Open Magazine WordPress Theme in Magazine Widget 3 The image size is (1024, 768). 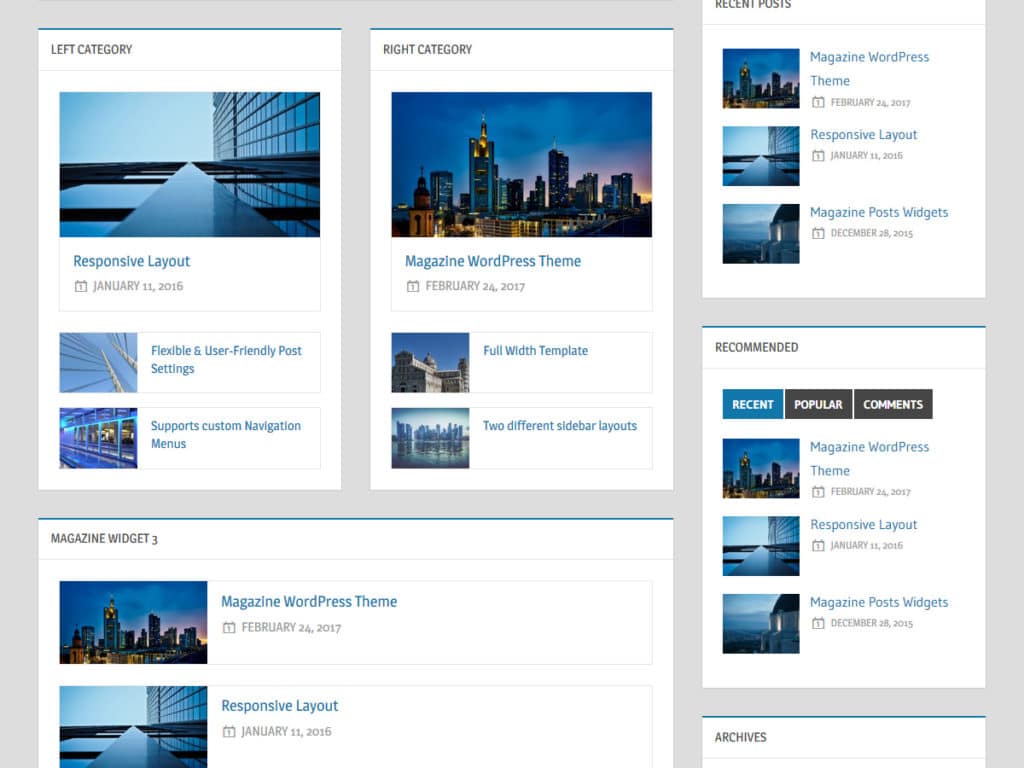(x=309, y=601)
